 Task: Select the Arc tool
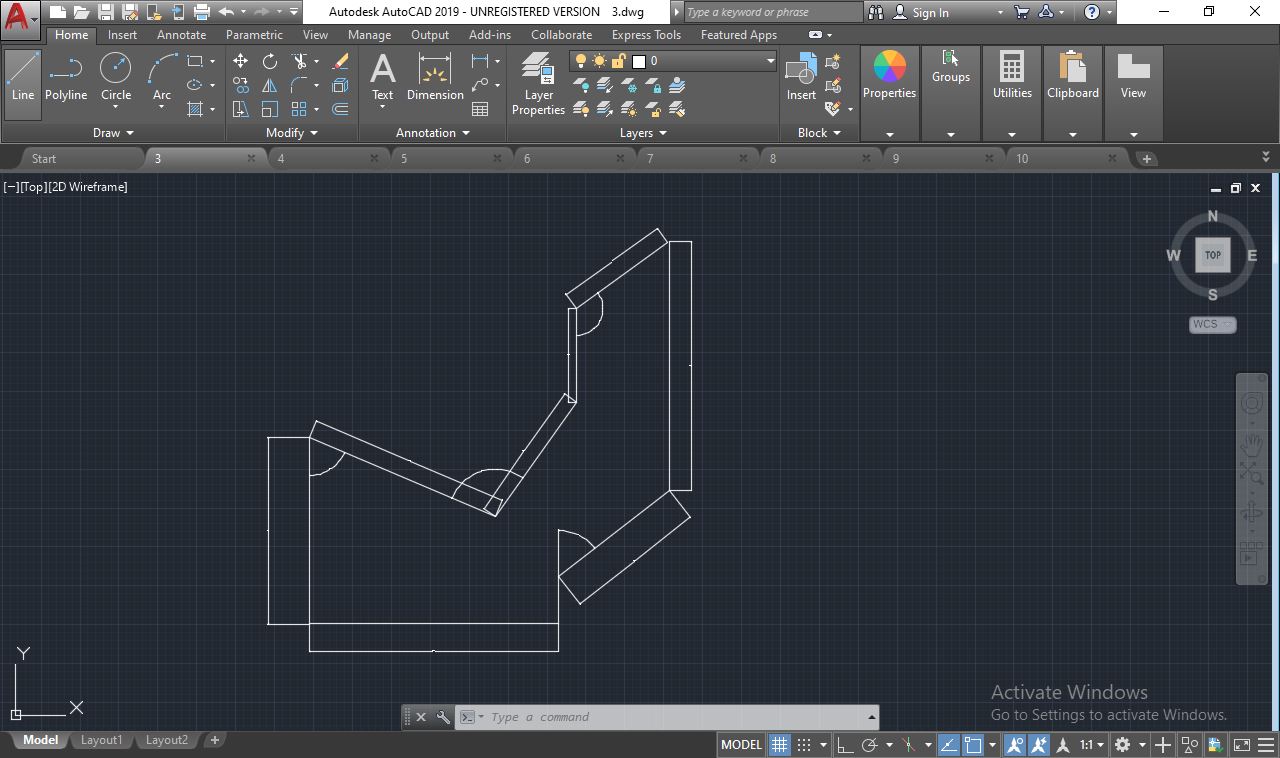coord(160,69)
